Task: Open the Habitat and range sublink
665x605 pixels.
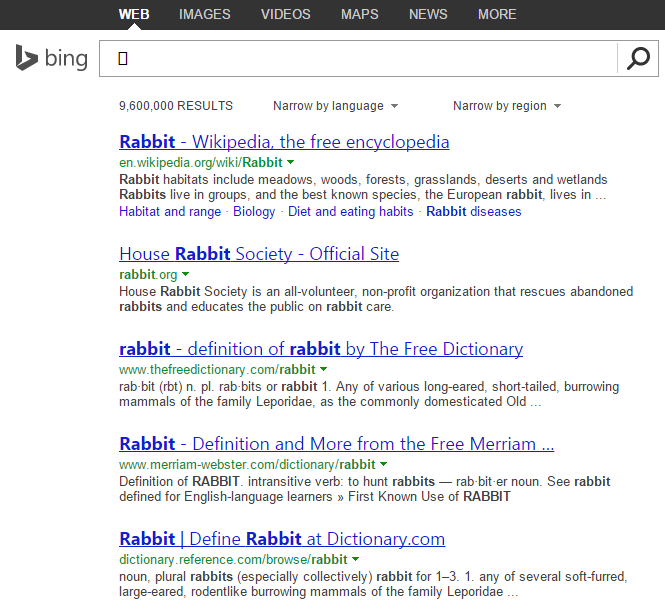Action: 170,211
